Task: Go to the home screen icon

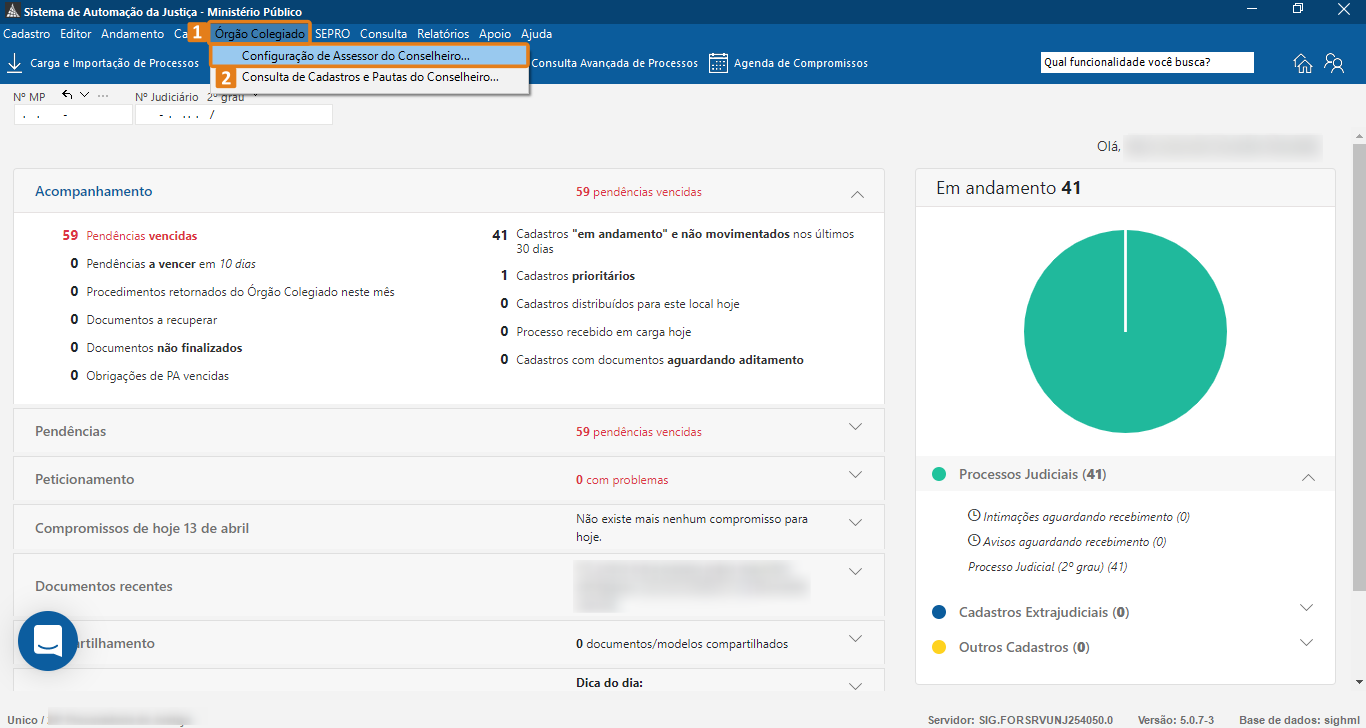Action: point(1303,63)
